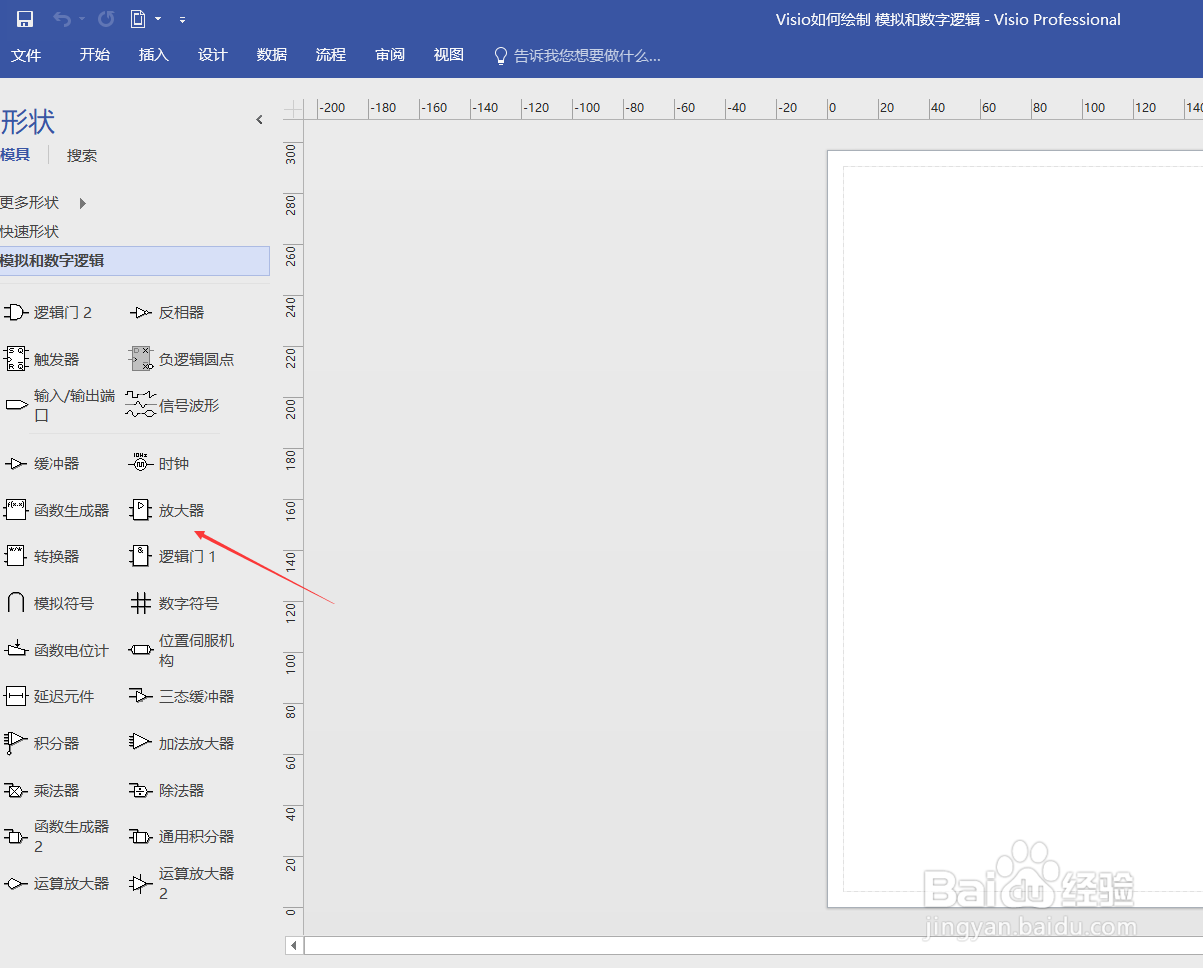Select the 函数生成器 2 shape icon
Image resolution: width=1203 pixels, height=968 pixels.
16,836
